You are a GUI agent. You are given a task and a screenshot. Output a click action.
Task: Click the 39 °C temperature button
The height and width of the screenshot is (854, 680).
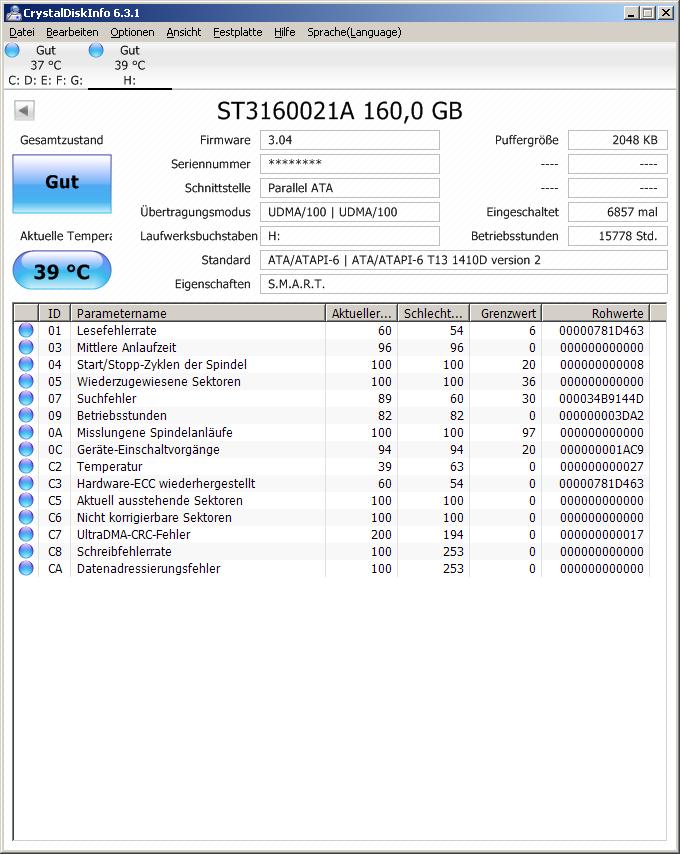(x=62, y=271)
